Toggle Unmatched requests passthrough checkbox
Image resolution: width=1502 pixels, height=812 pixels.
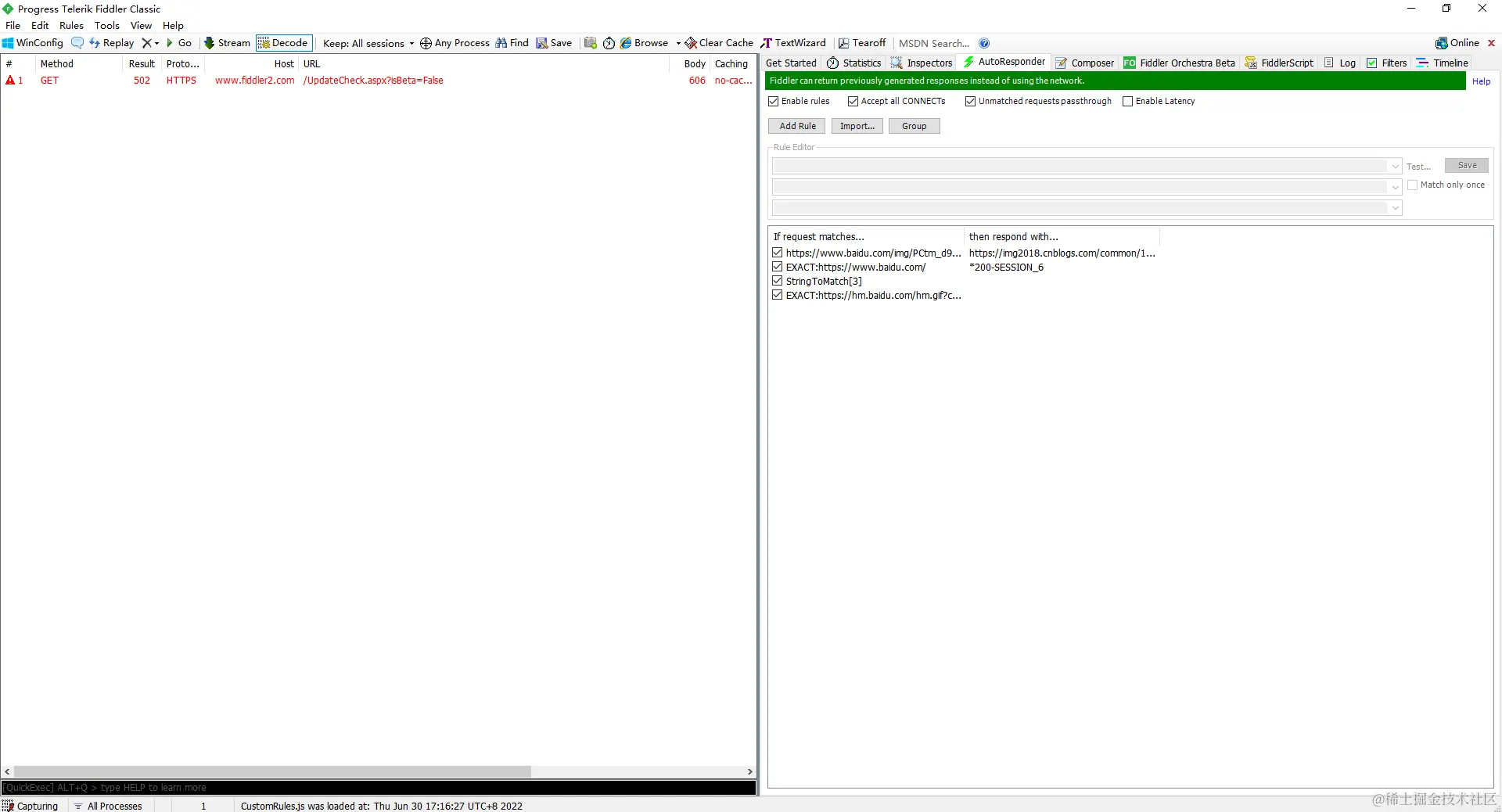pyautogui.click(x=971, y=101)
